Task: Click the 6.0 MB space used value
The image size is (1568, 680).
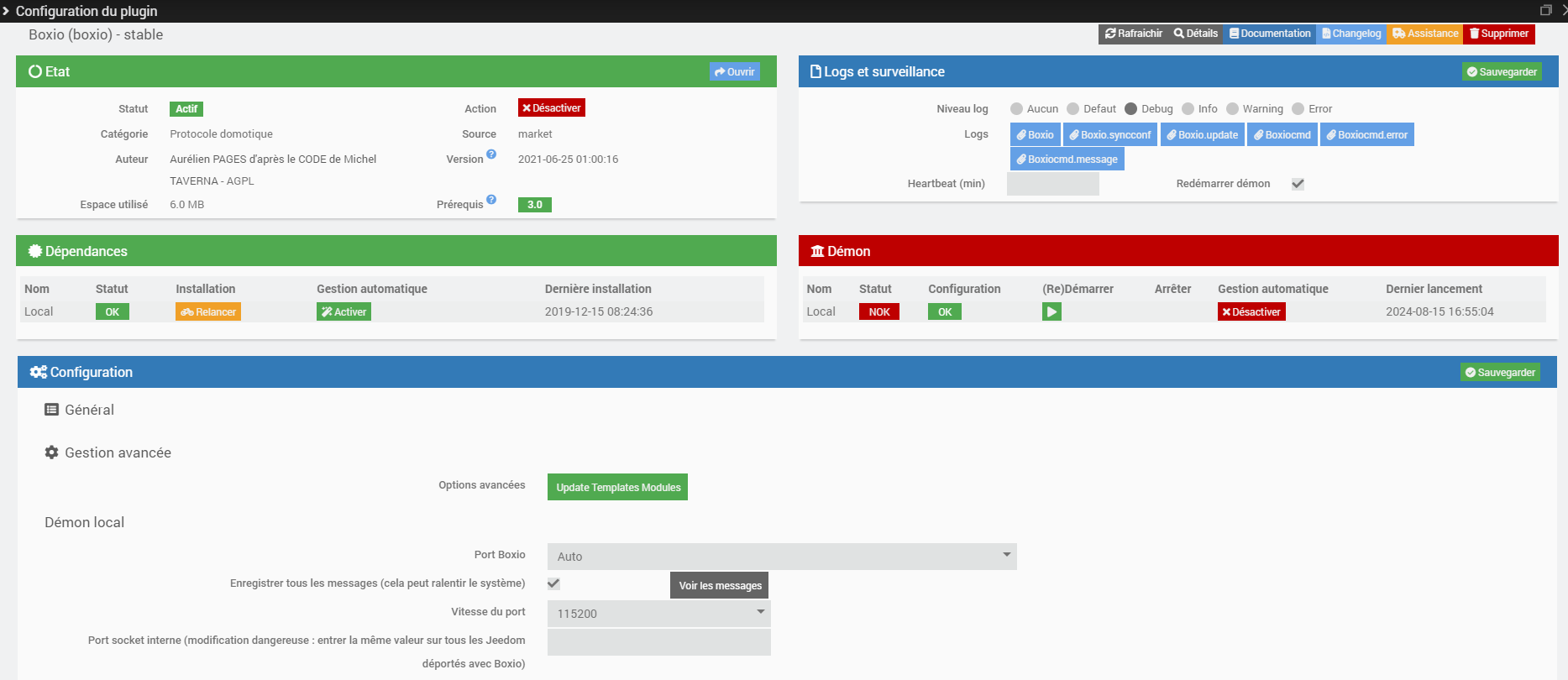Action: 187,205
